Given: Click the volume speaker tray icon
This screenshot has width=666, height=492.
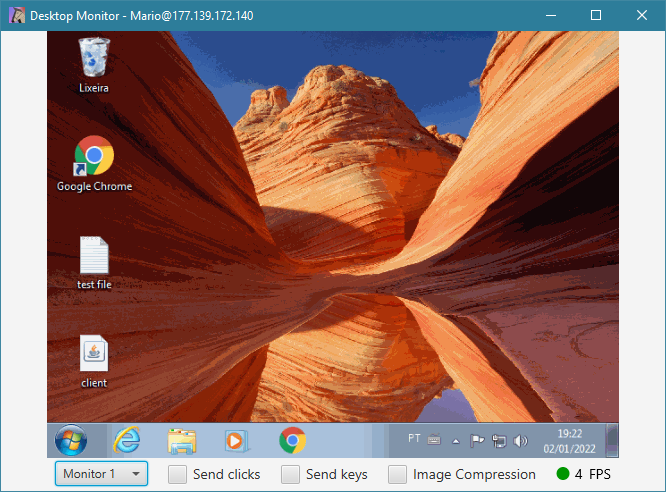Looking at the screenshot, I should click(x=520, y=441).
